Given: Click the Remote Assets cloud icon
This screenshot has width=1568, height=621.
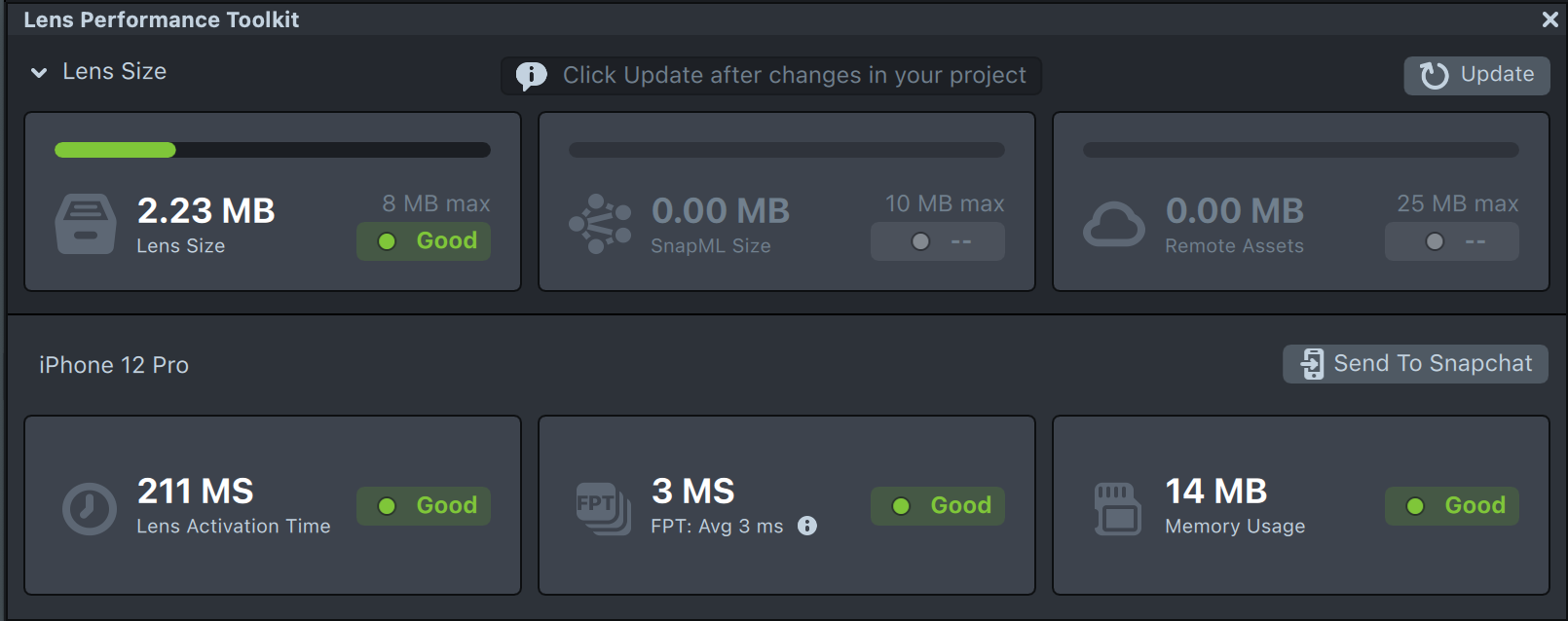Looking at the screenshot, I should pyautogui.click(x=1115, y=225).
